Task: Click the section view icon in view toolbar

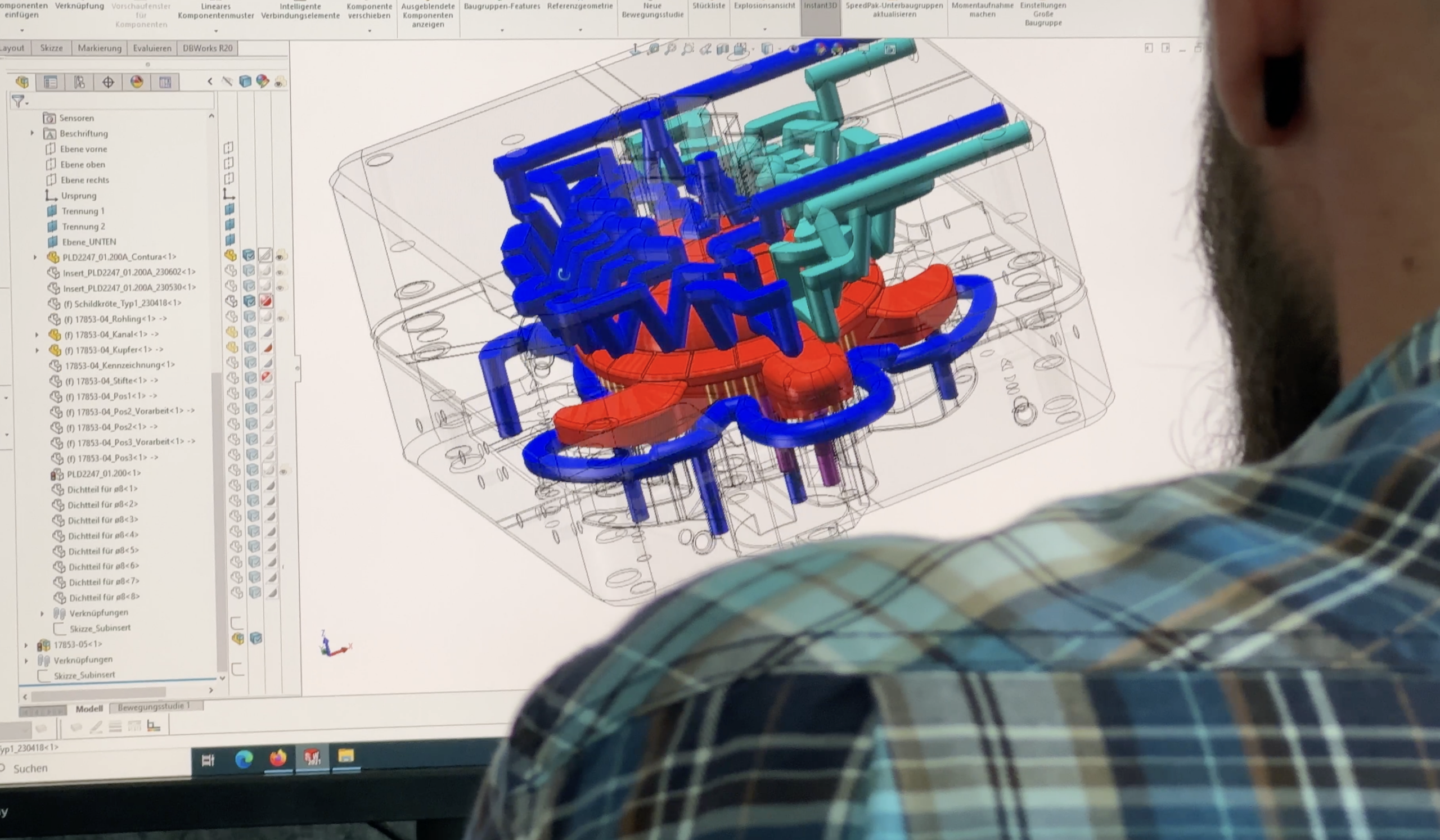Action: 723,49
